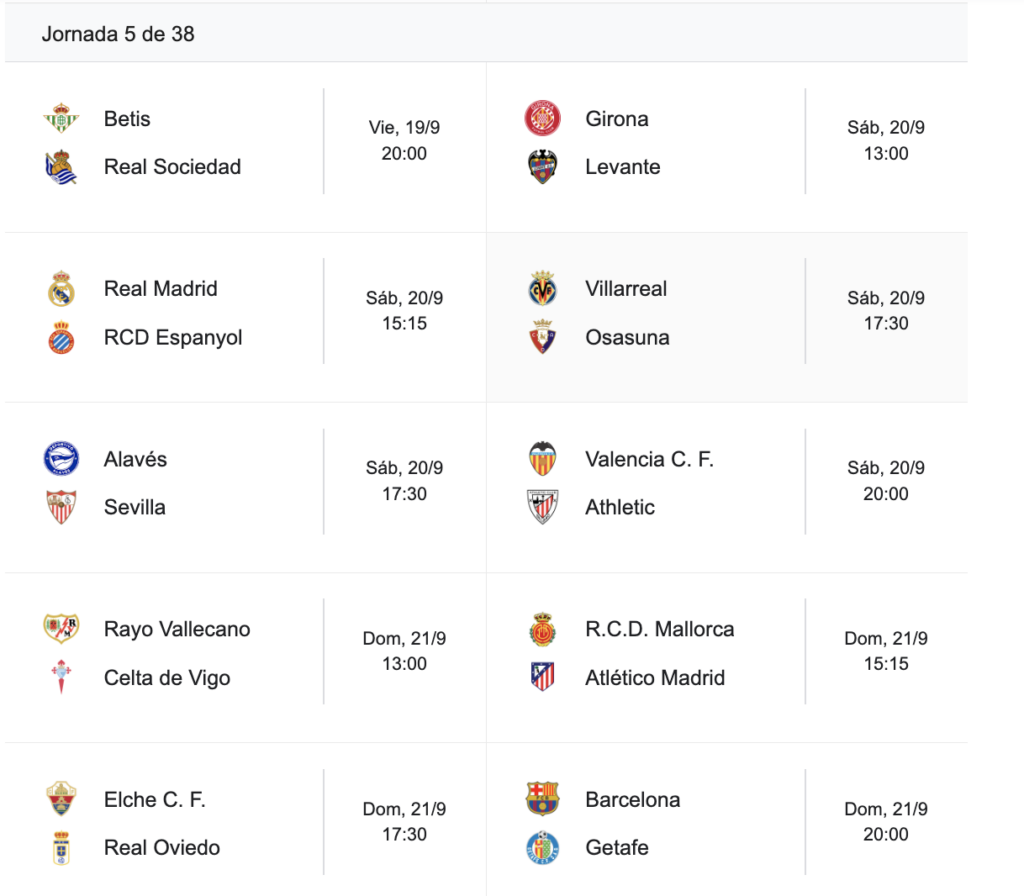
Task: Click the Villarreal yellow crest
Action: point(543,289)
